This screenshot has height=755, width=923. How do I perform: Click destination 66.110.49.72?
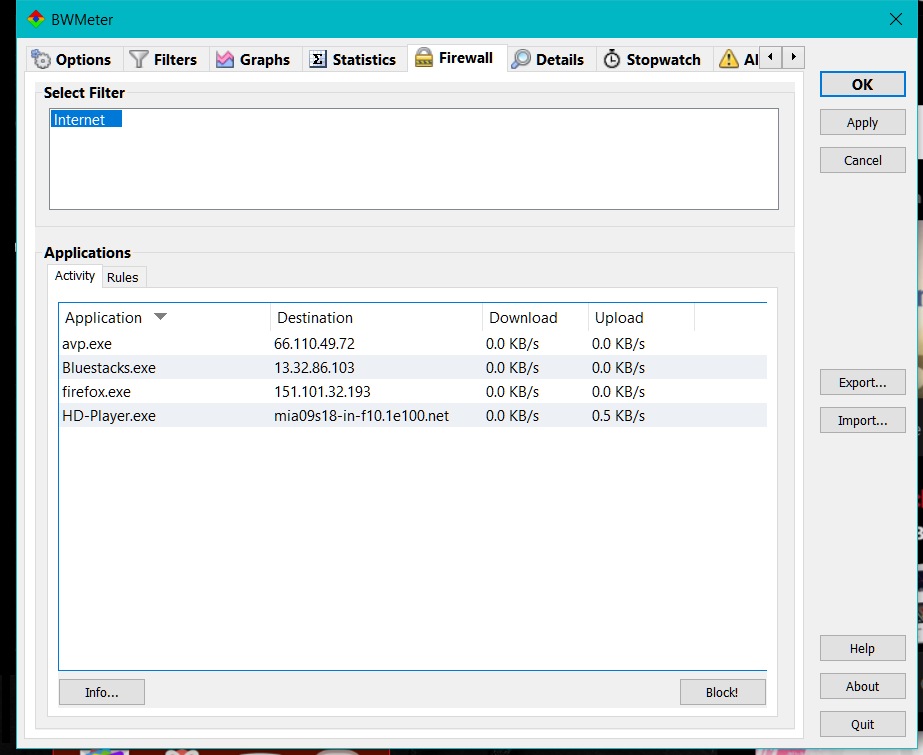[x=314, y=344]
